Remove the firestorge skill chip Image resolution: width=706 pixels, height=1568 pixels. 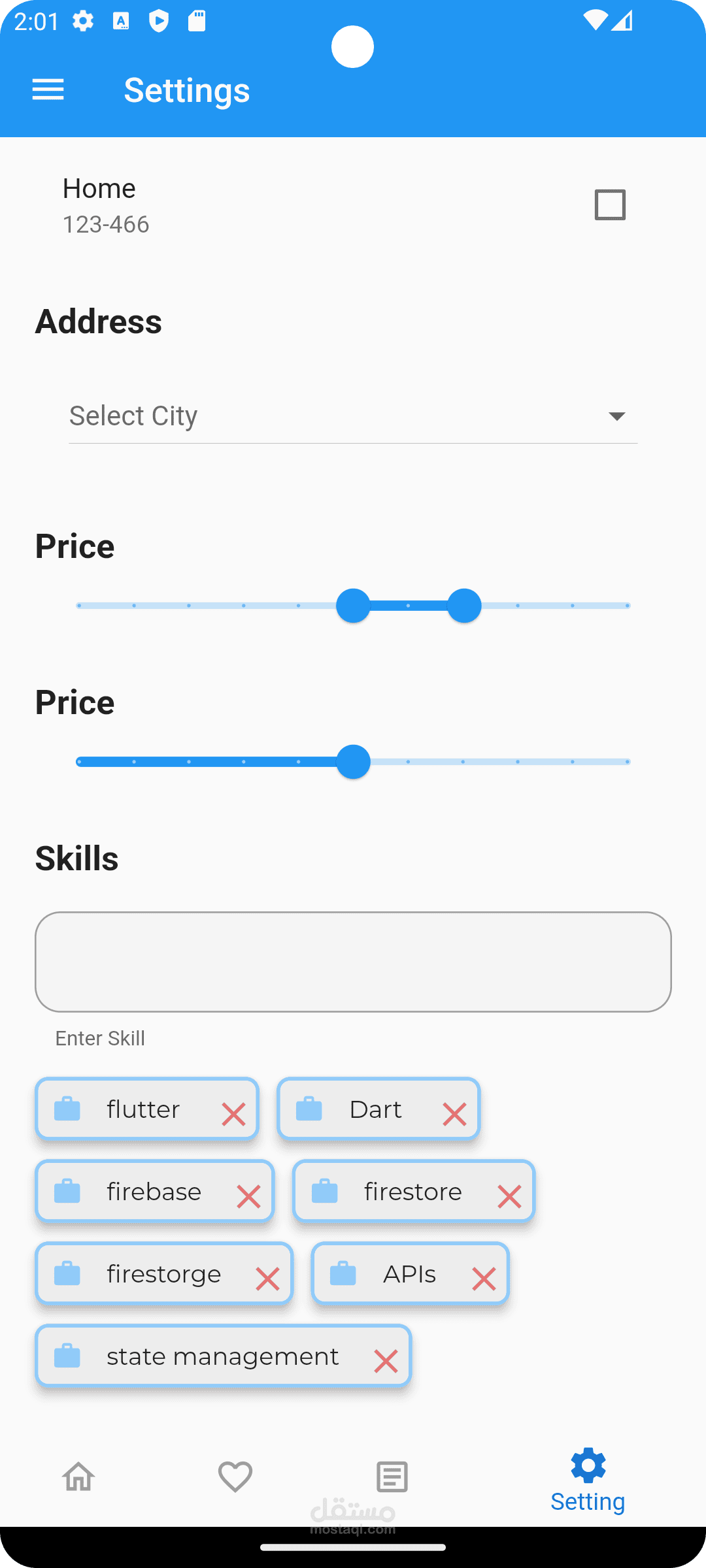(x=267, y=1279)
